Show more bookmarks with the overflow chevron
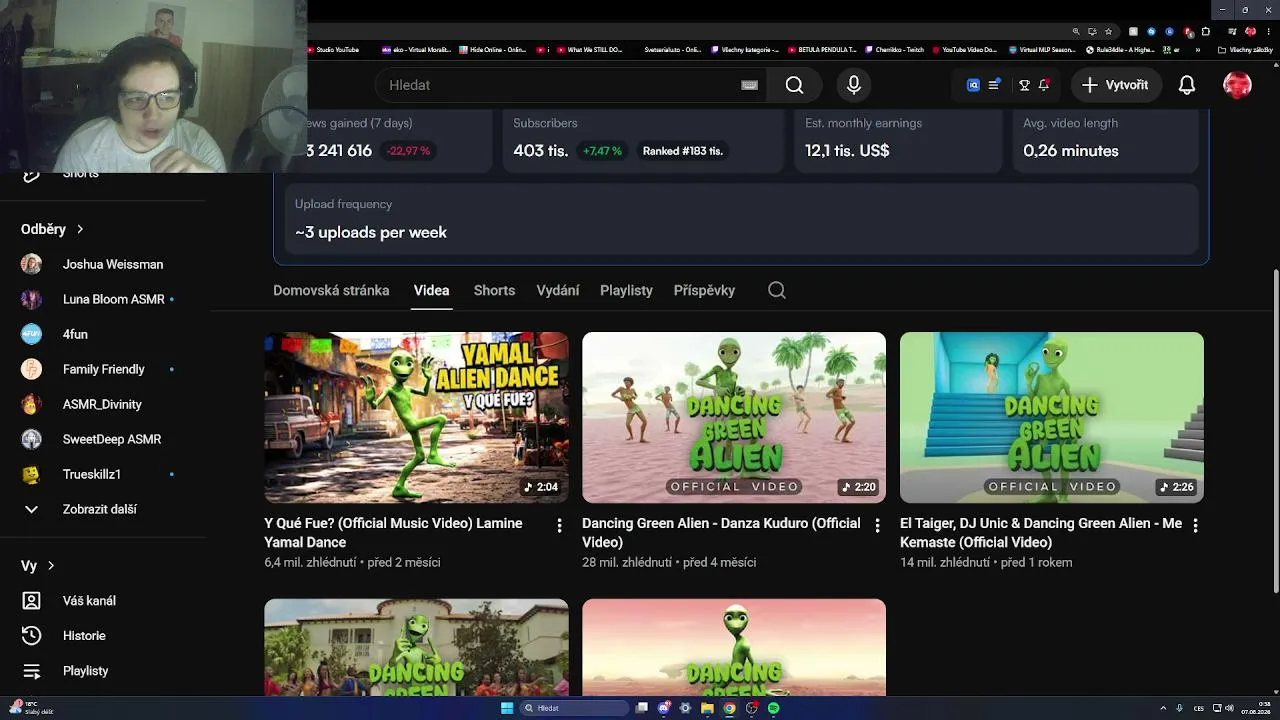The height and width of the screenshot is (720, 1280). click(1197, 49)
